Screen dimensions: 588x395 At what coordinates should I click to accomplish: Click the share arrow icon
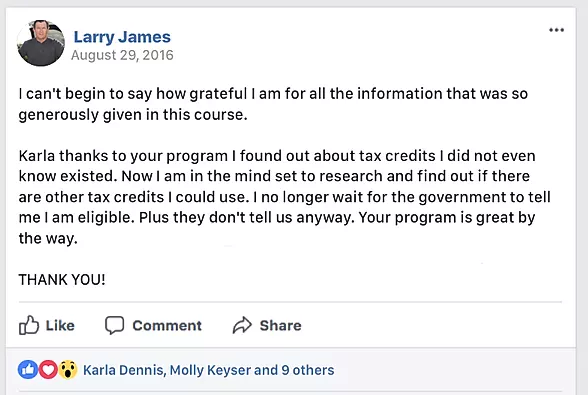point(242,325)
